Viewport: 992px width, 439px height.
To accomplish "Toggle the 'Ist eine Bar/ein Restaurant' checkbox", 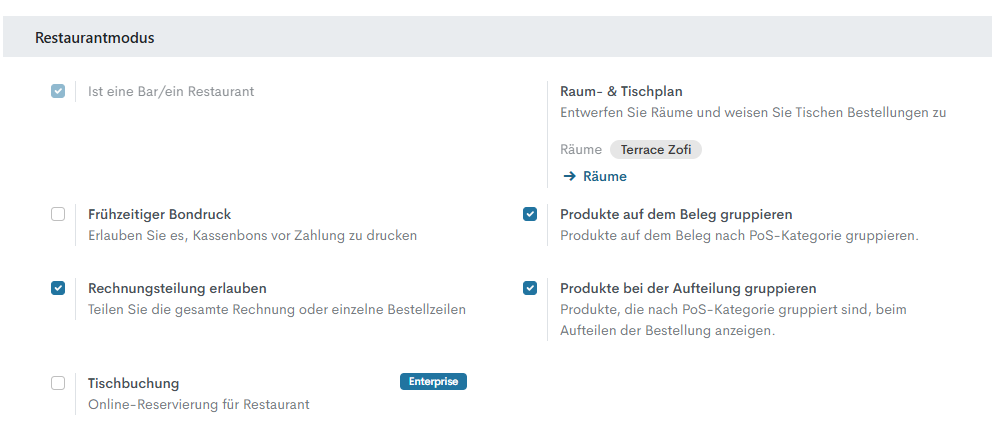I will tap(58, 91).
